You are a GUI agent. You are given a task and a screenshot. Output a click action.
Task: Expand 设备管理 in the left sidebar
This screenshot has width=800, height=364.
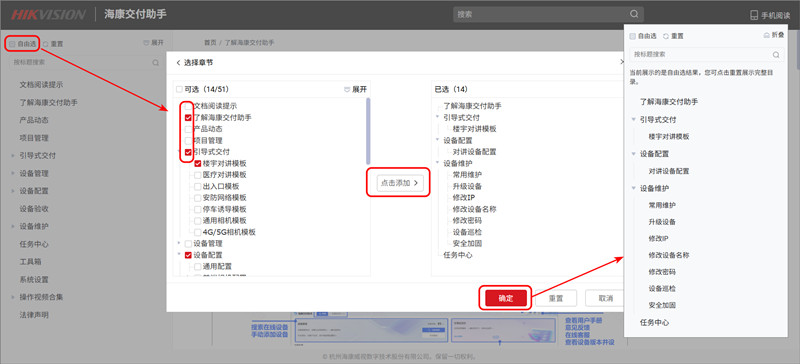(13, 174)
